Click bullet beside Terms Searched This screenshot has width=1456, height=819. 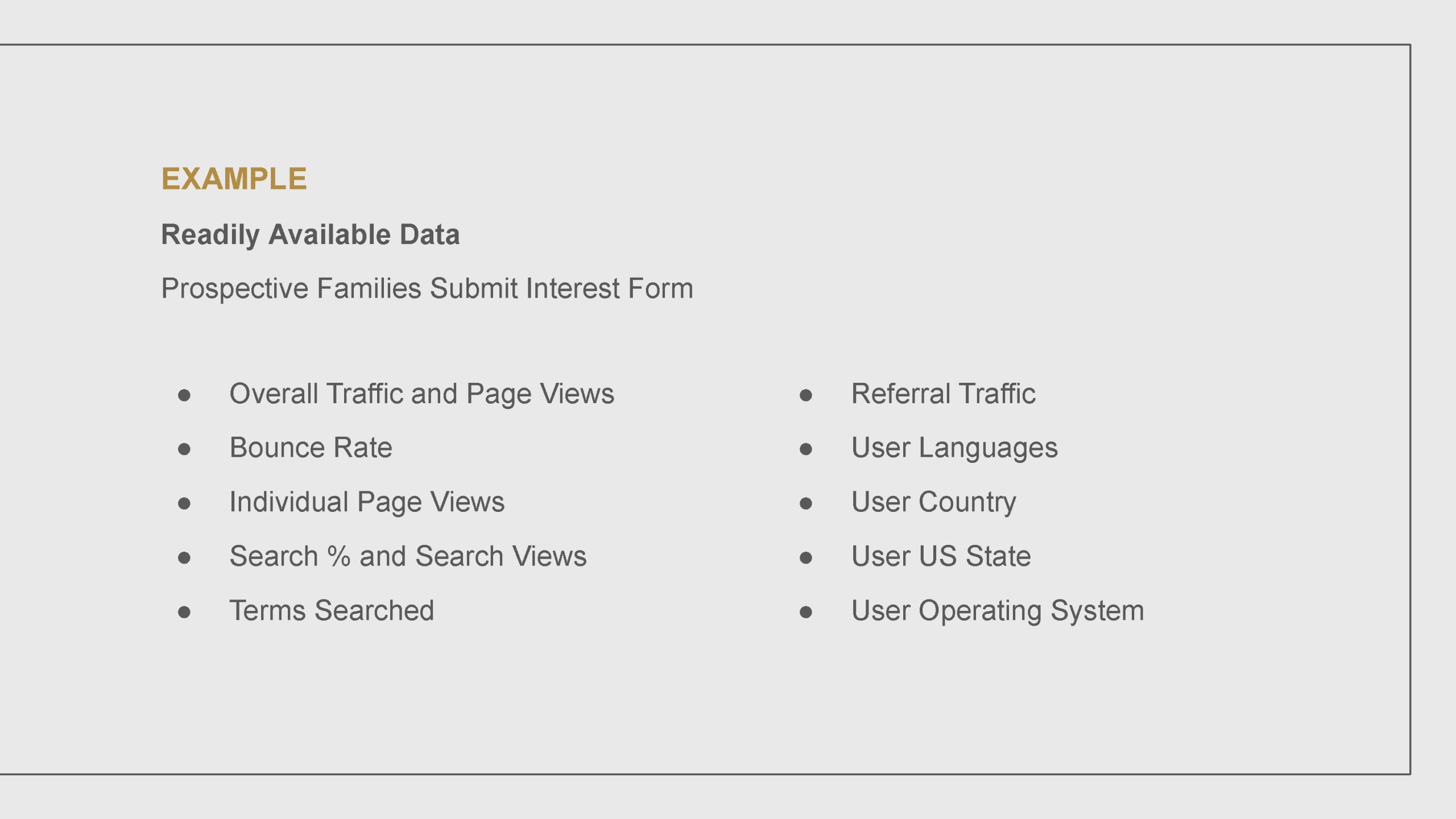pos(184,613)
